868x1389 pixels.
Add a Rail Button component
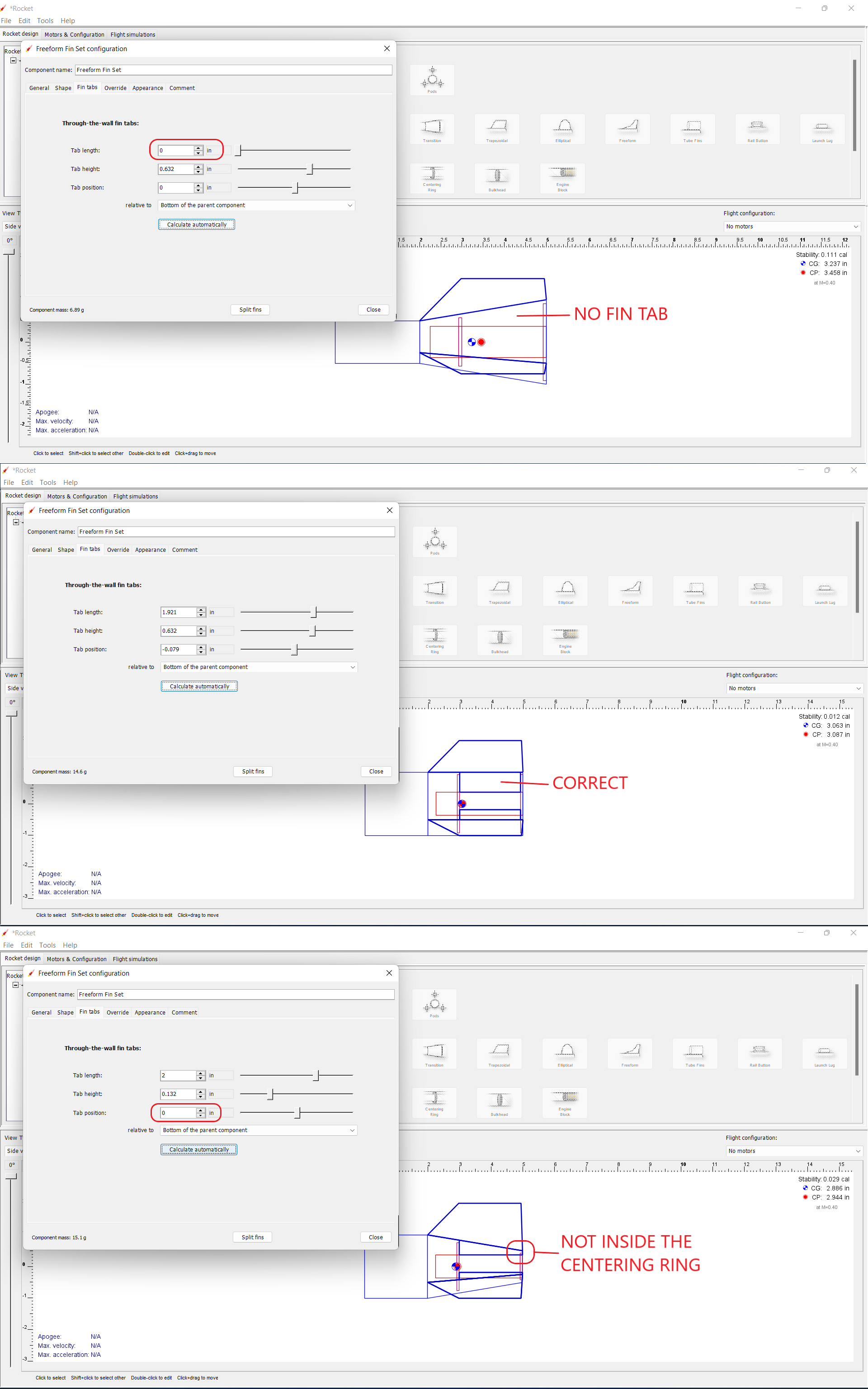click(x=757, y=128)
